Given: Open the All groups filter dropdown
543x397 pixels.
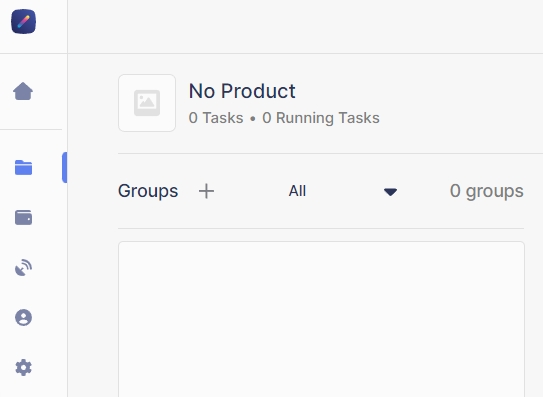Looking at the screenshot, I should click(x=343, y=191).
